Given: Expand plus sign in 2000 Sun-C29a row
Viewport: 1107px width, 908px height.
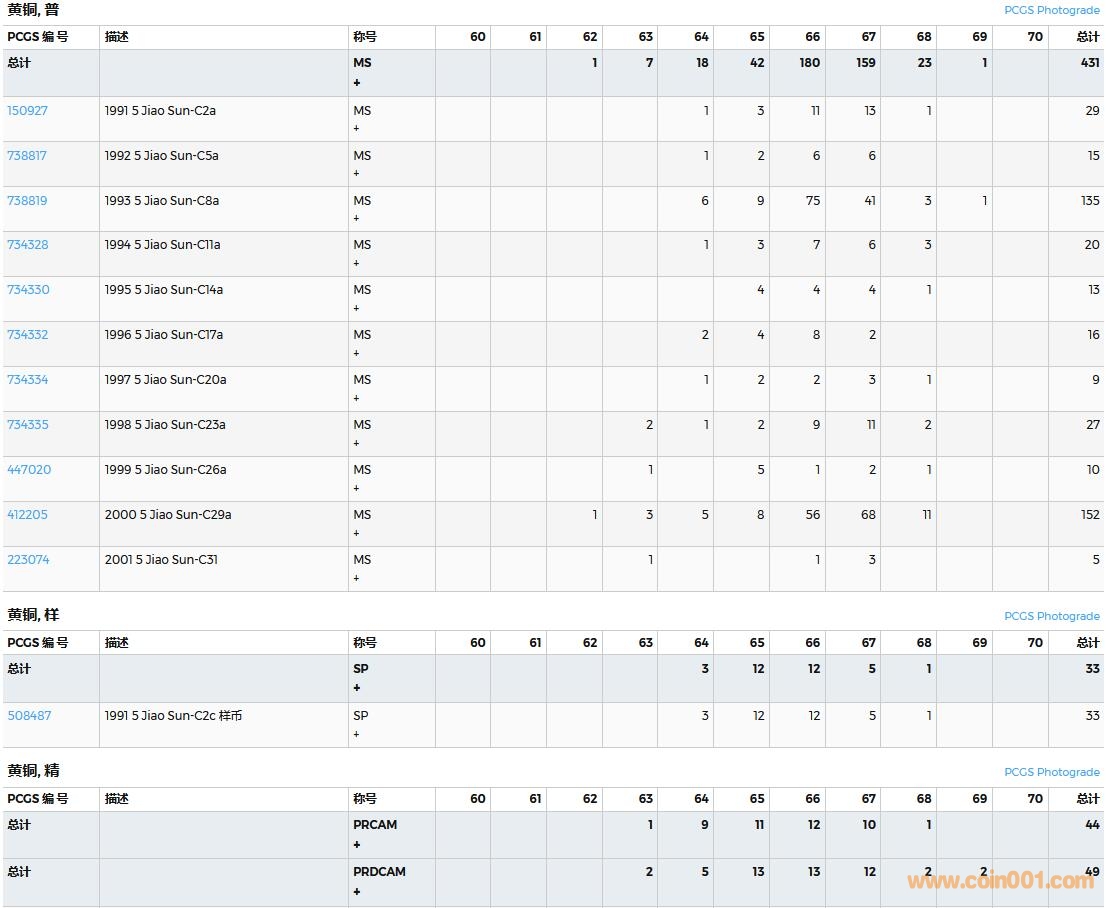Looking at the screenshot, I should point(356,533).
